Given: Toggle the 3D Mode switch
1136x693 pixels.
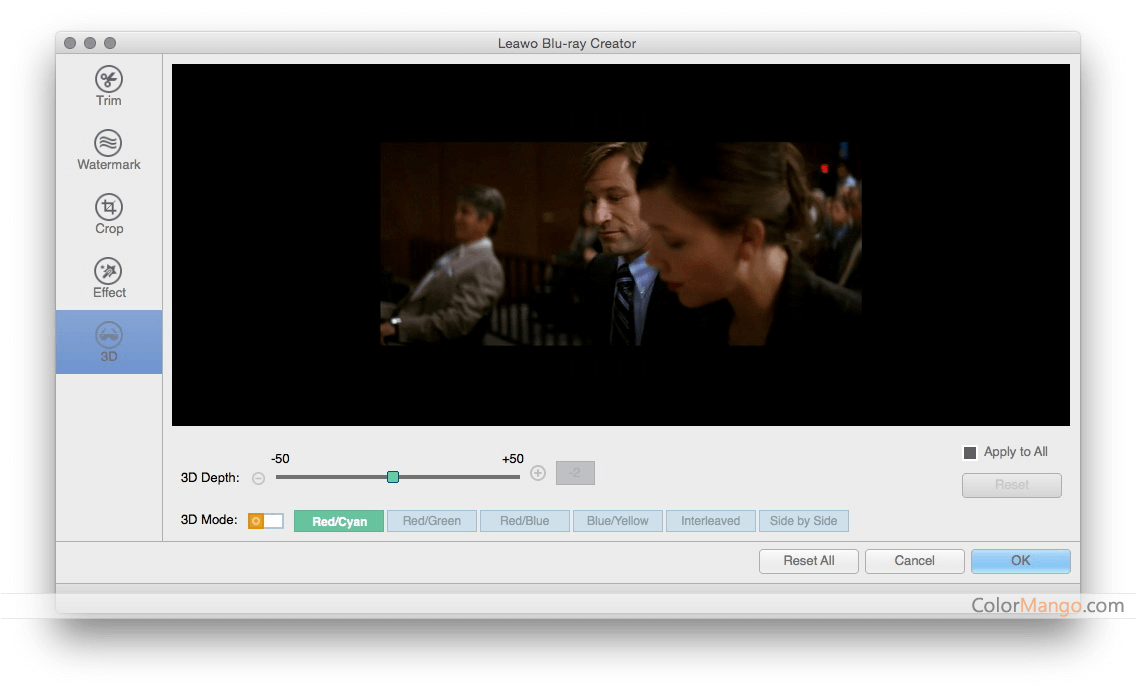Looking at the screenshot, I should pyautogui.click(x=266, y=521).
